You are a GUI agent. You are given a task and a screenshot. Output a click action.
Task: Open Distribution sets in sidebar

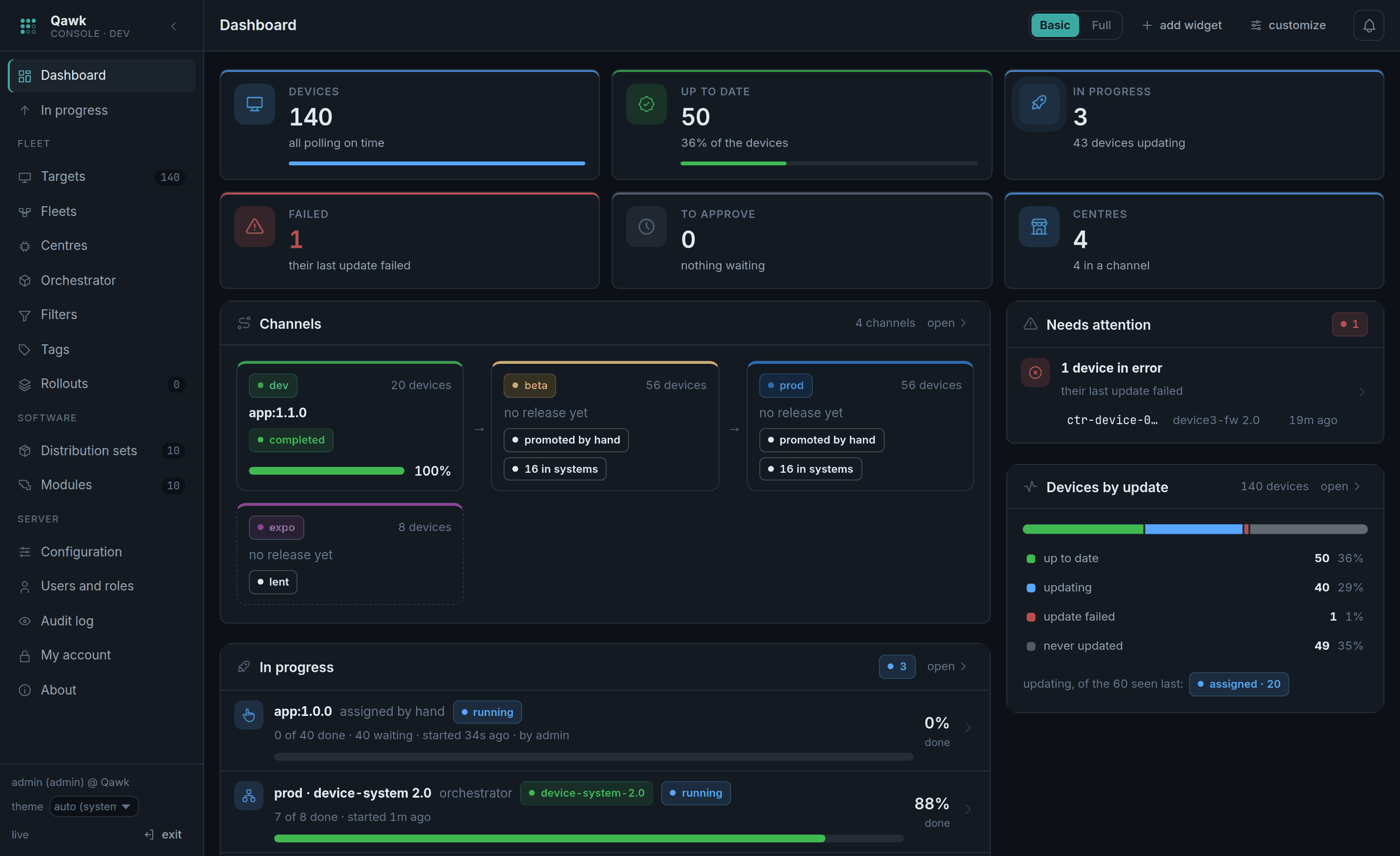click(x=102, y=451)
